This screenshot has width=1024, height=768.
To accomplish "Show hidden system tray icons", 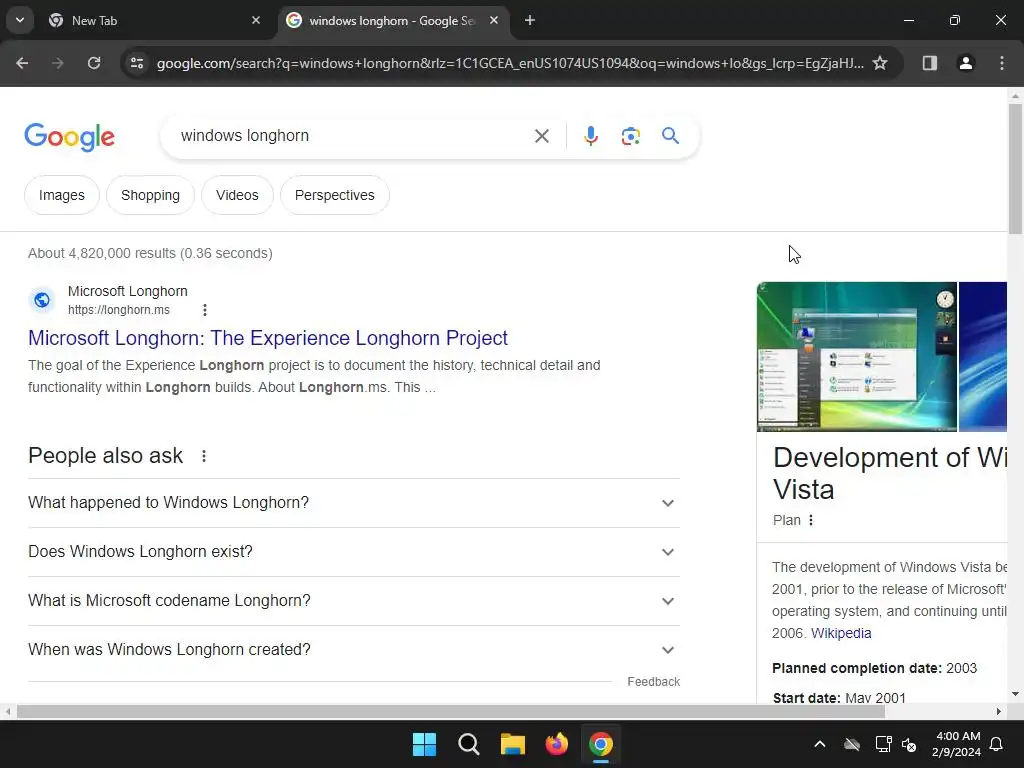I will click(820, 744).
